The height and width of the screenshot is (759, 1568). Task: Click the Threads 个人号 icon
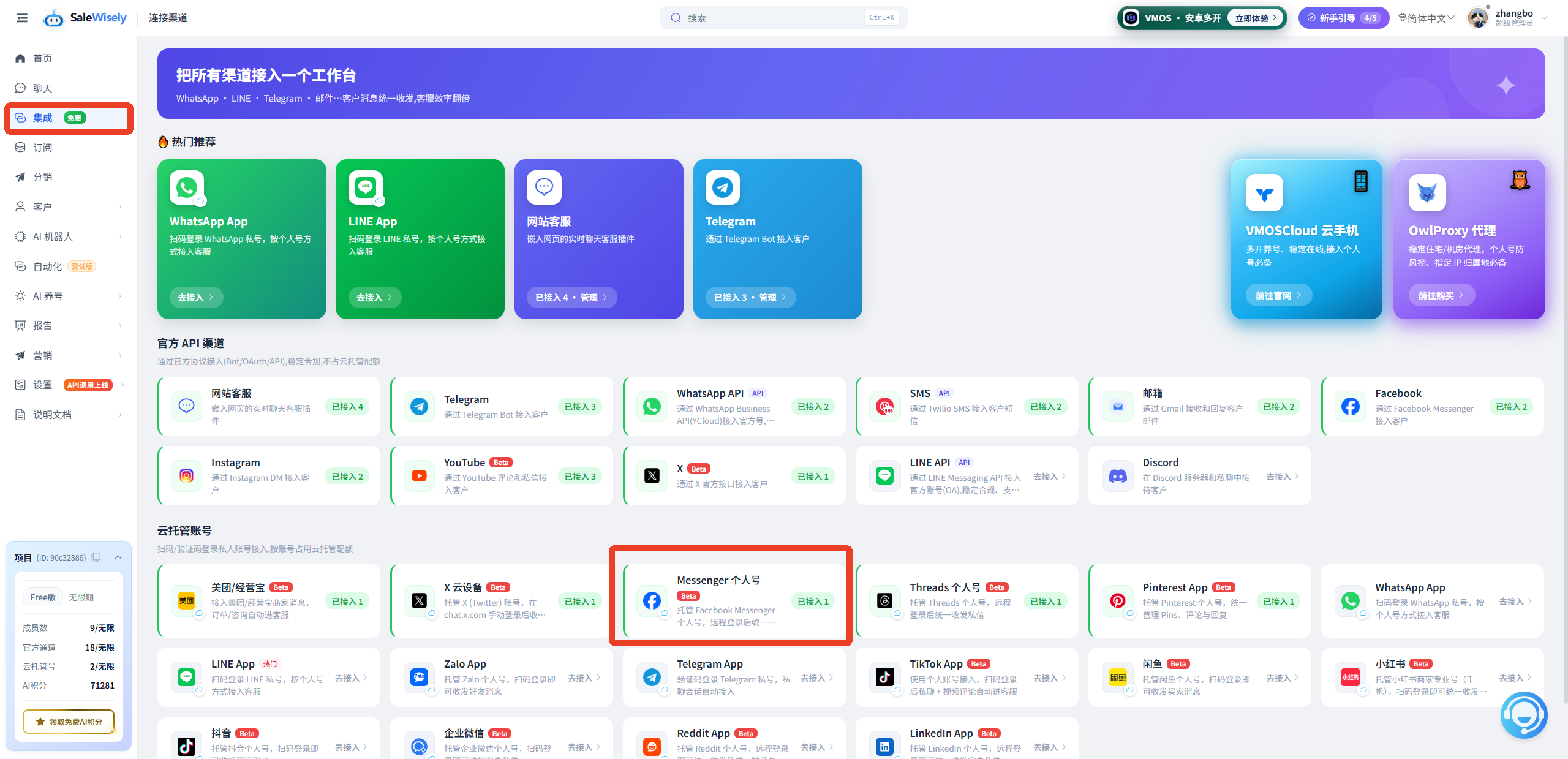pos(884,601)
